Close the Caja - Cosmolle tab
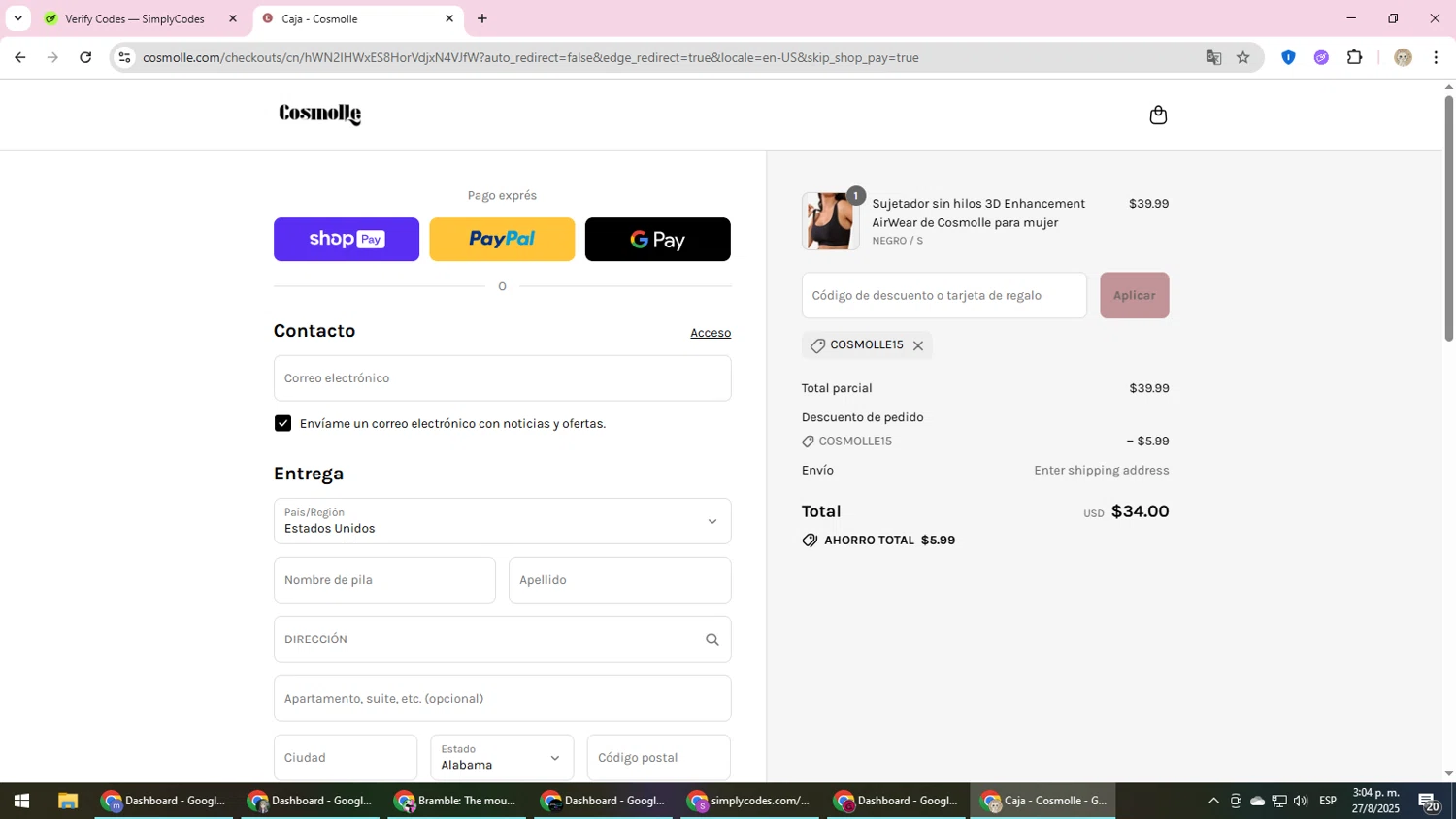Image resolution: width=1456 pixels, height=819 pixels. click(x=449, y=18)
